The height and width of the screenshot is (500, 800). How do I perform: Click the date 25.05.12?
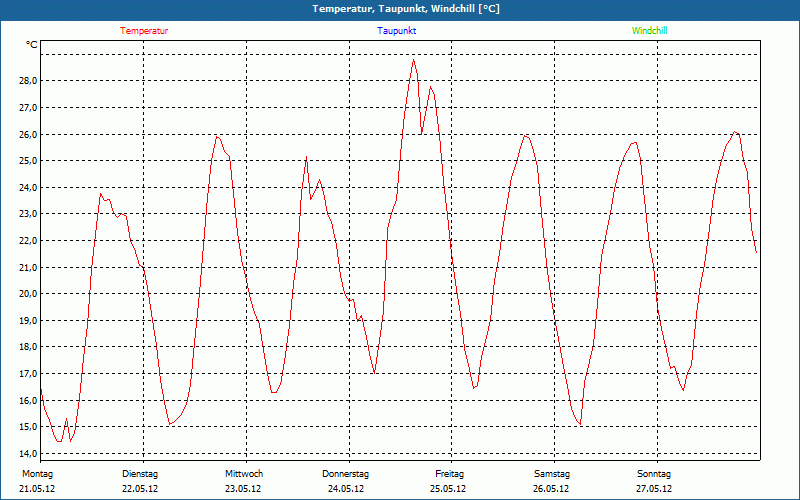[x=448, y=489]
